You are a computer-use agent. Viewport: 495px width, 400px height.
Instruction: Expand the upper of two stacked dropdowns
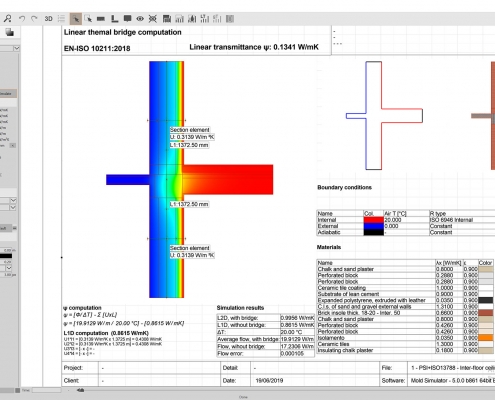(x=13, y=200)
